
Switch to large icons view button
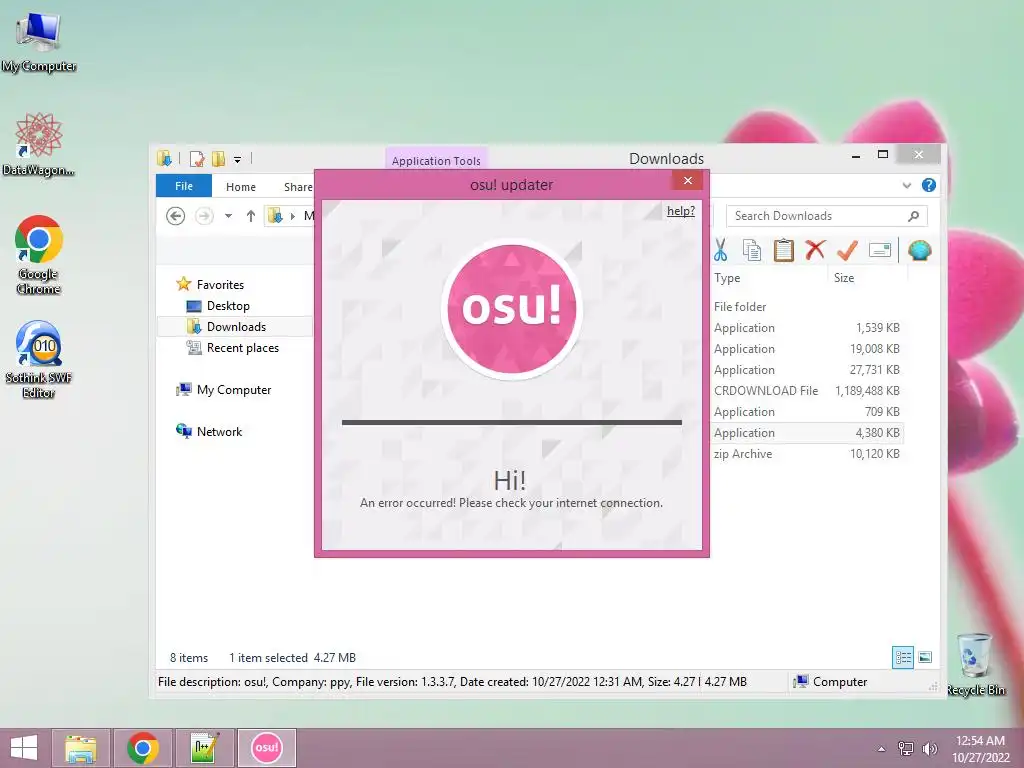coord(925,657)
